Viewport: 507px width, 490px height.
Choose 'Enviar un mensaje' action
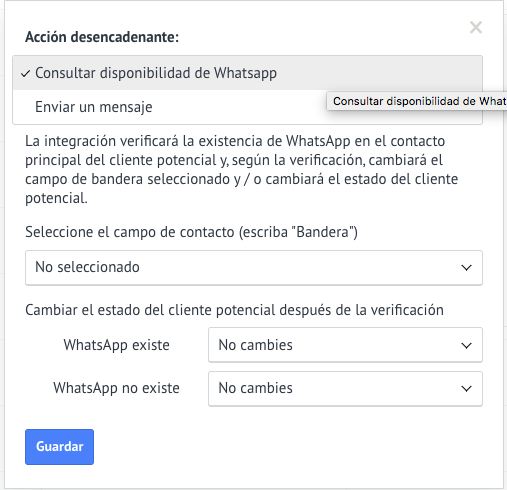tap(247, 107)
